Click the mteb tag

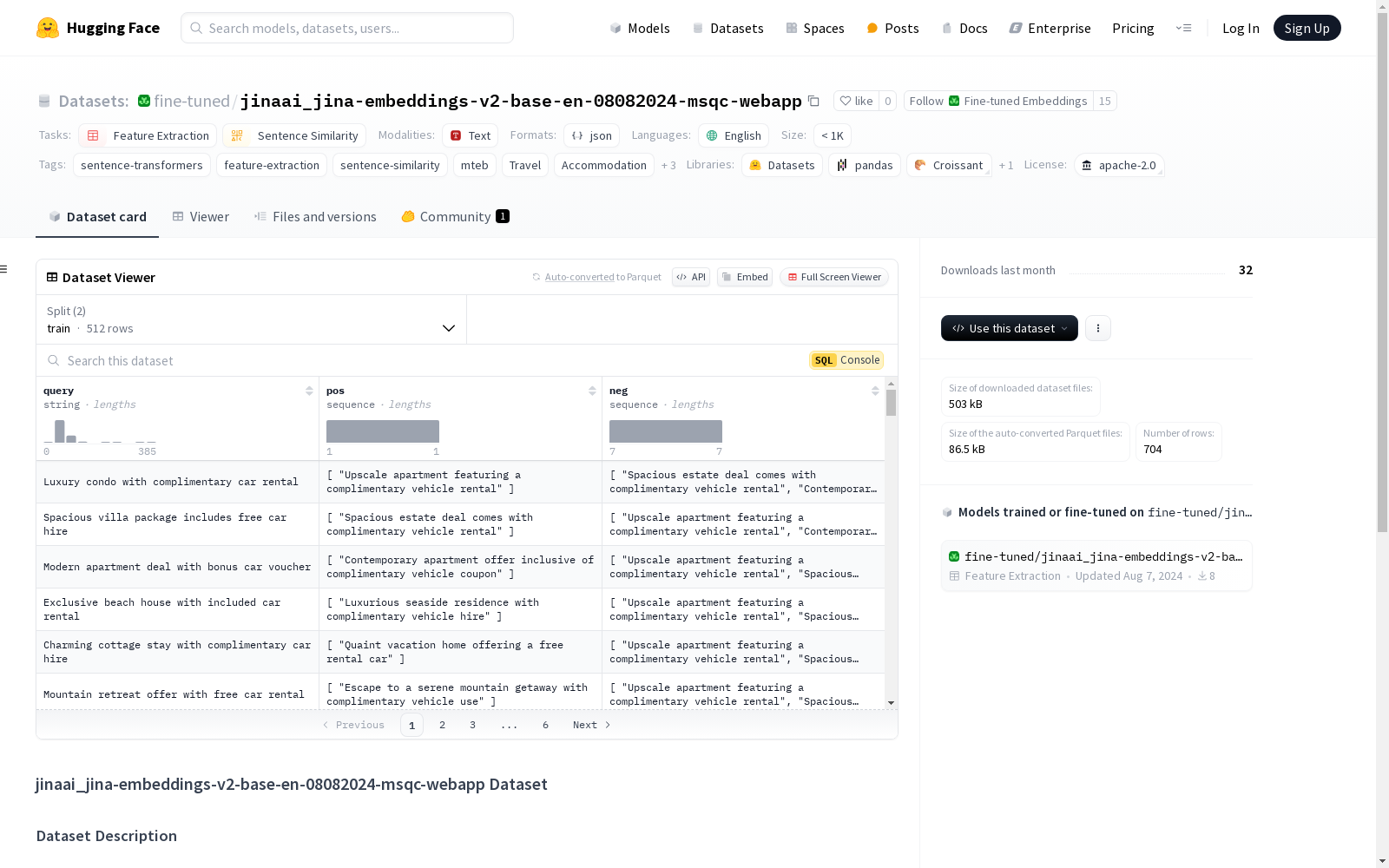[475, 165]
